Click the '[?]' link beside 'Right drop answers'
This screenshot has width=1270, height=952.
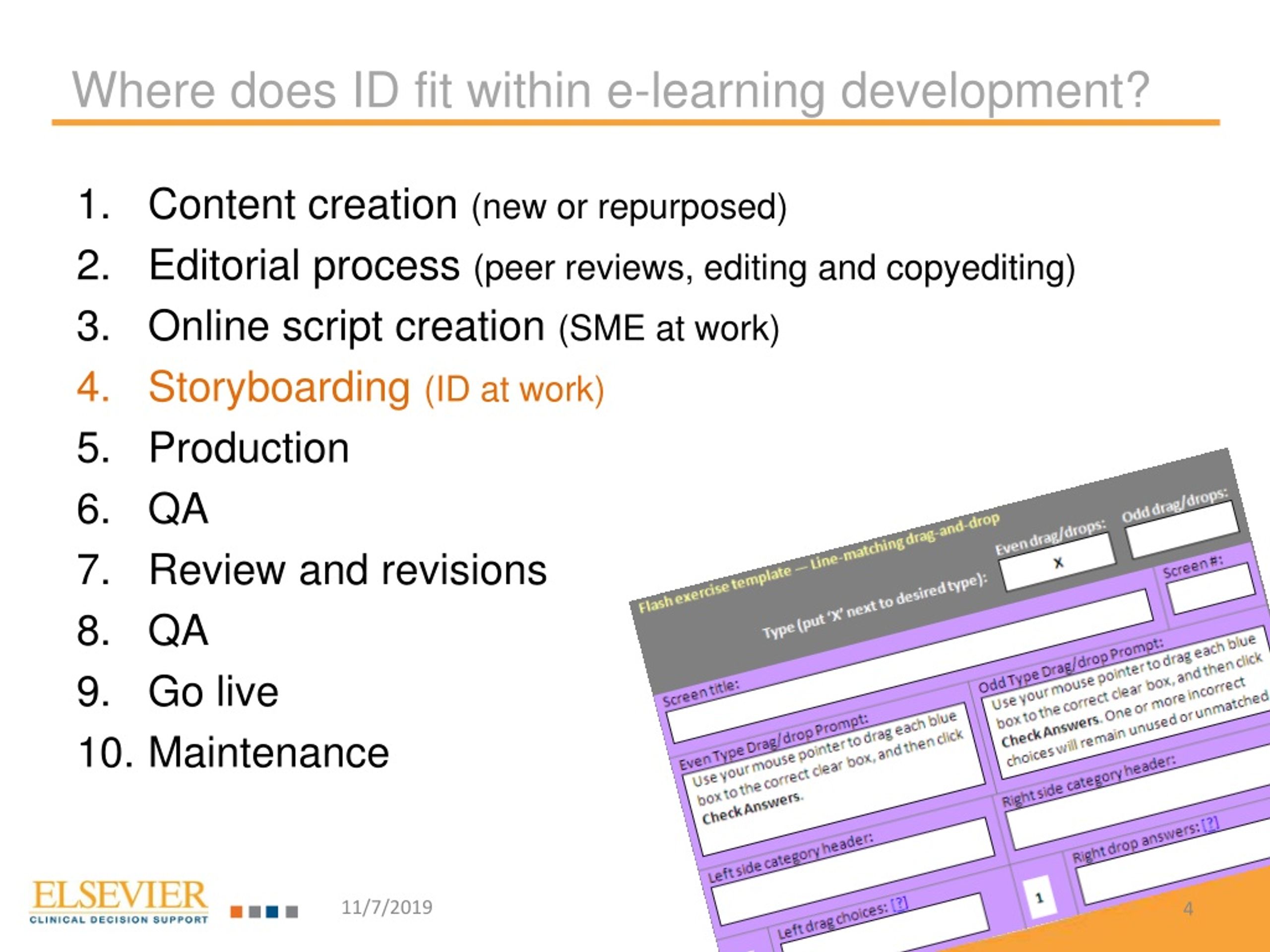[x=1210, y=825]
